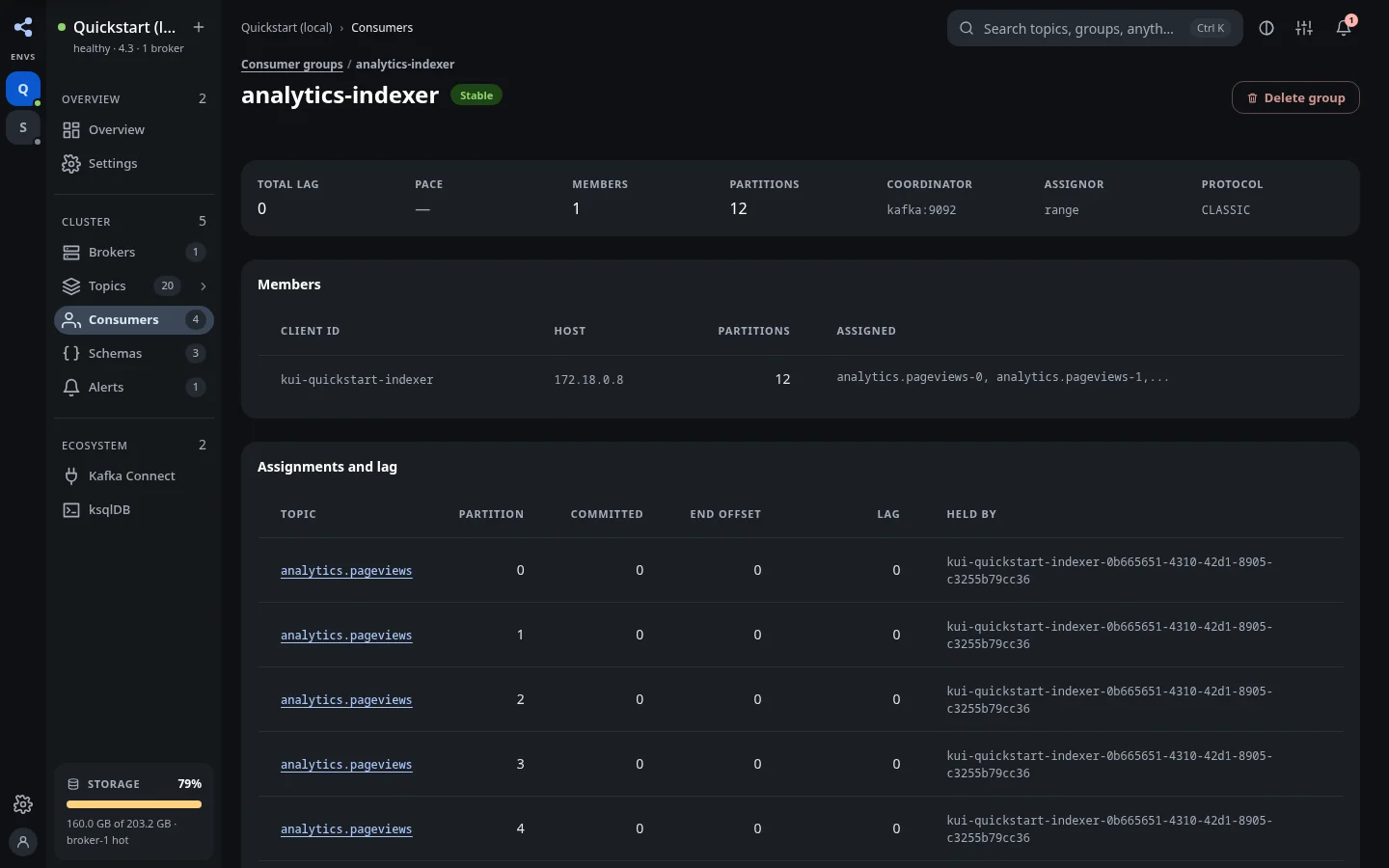Click the theme toggle icon
Viewport: 1389px width, 868px height.
(1266, 29)
